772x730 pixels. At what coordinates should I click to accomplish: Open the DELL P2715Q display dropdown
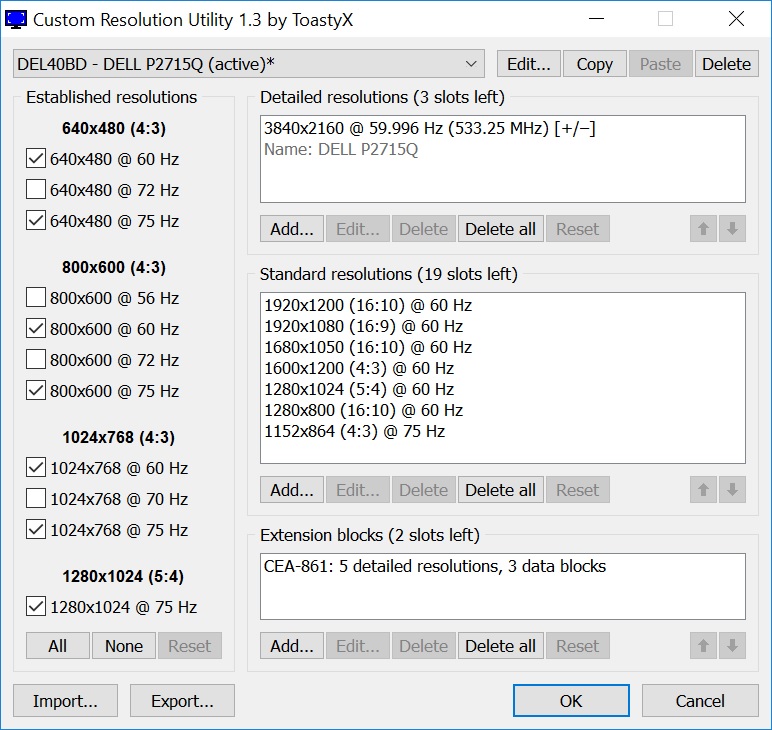pos(248,64)
